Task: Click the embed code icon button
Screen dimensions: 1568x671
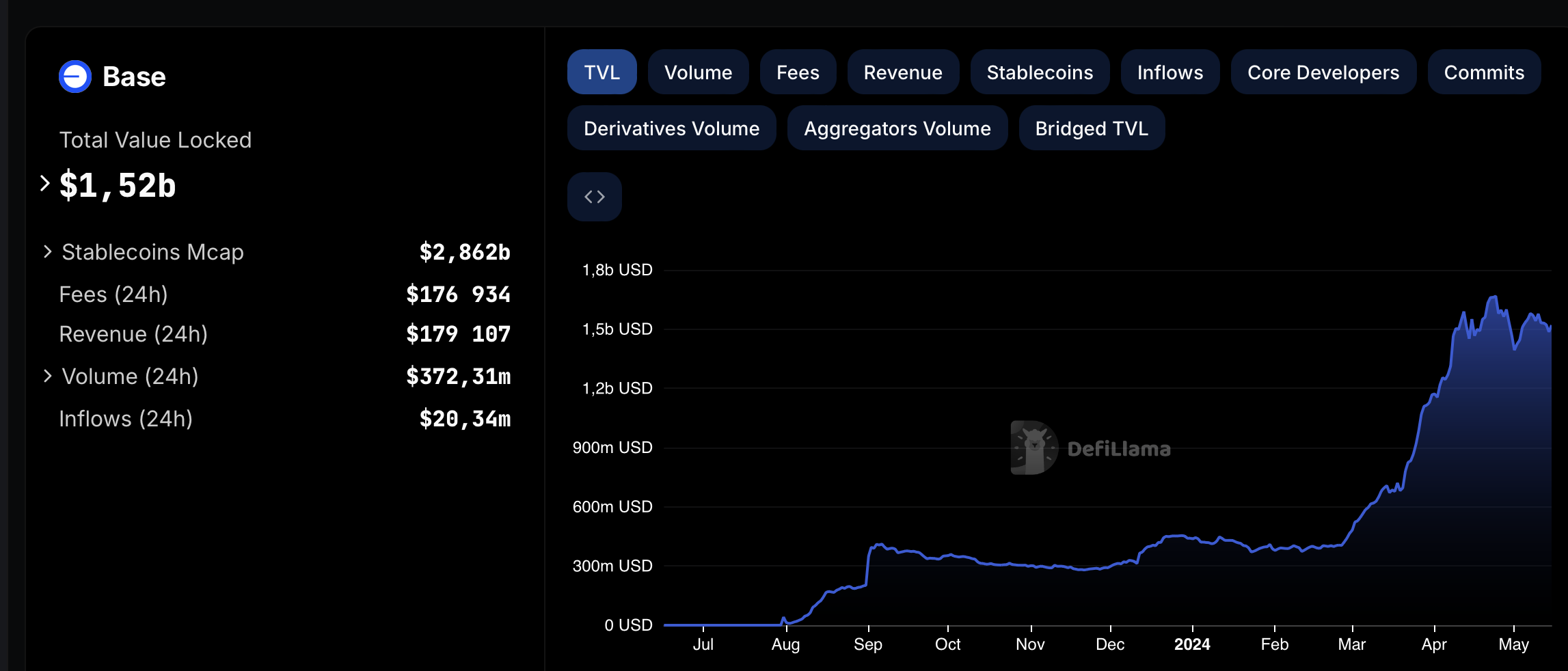Action: pos(594,197)
